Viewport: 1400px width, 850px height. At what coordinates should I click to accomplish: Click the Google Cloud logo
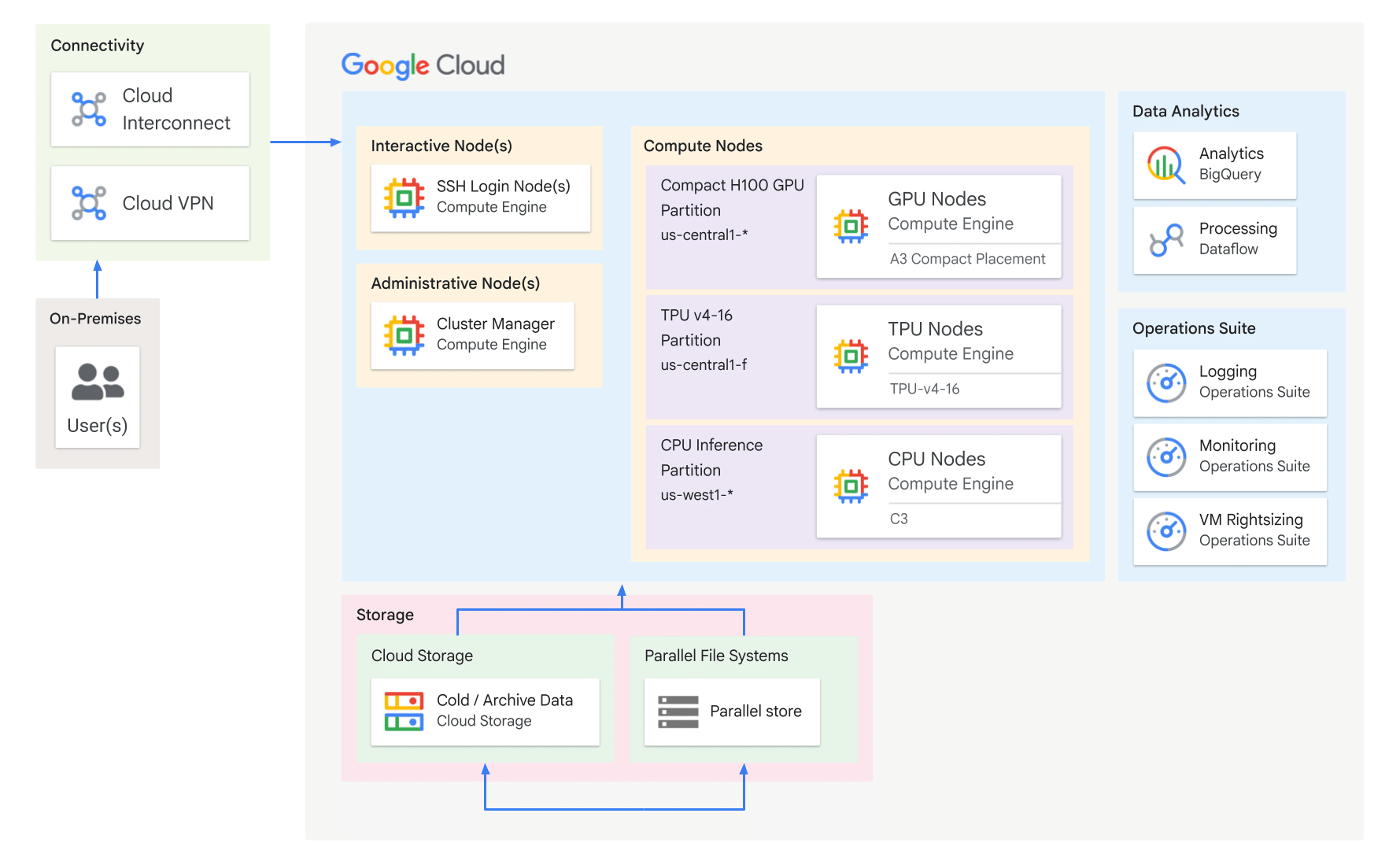tap(423, 65)
